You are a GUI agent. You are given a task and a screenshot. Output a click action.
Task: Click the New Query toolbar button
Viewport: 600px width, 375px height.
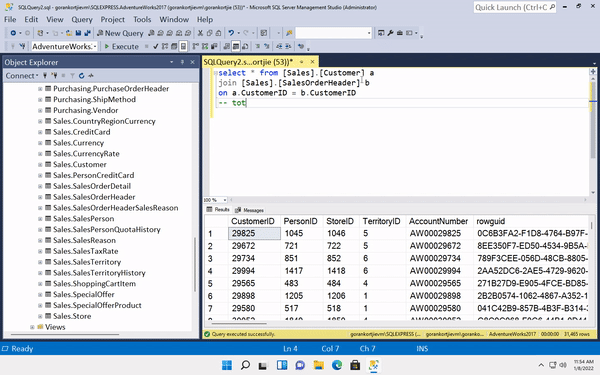click(120, 33)
